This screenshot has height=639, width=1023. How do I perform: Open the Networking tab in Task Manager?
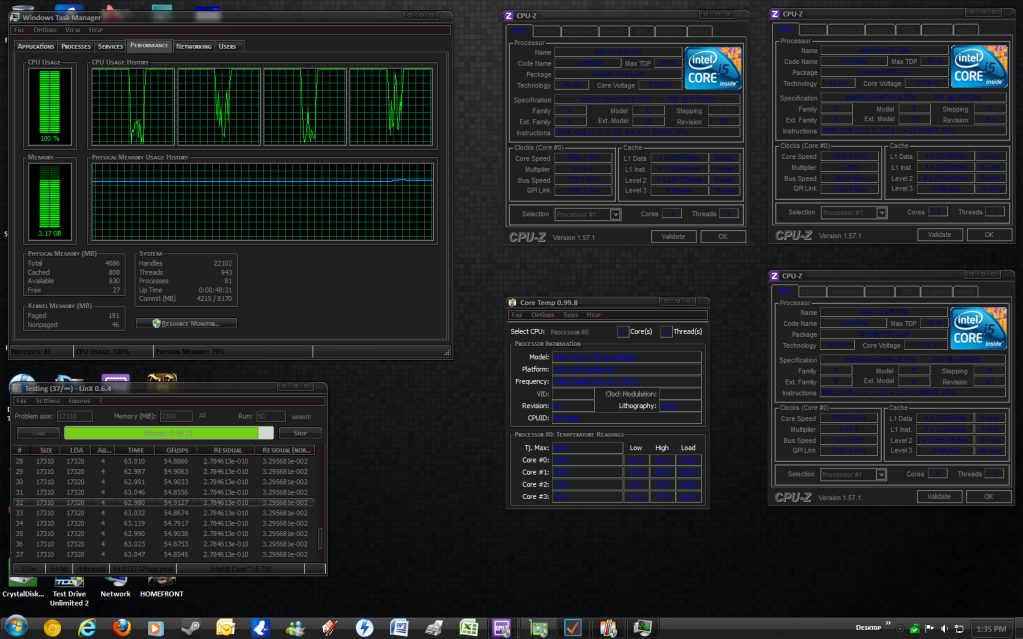point(194,46)
